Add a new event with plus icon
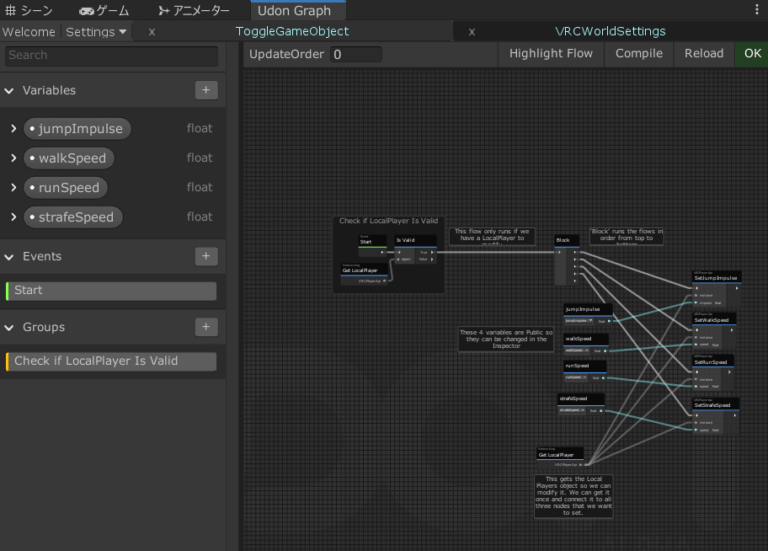This screenshot has width=768, height=551. pyautogui.click(x=206, y=256)
